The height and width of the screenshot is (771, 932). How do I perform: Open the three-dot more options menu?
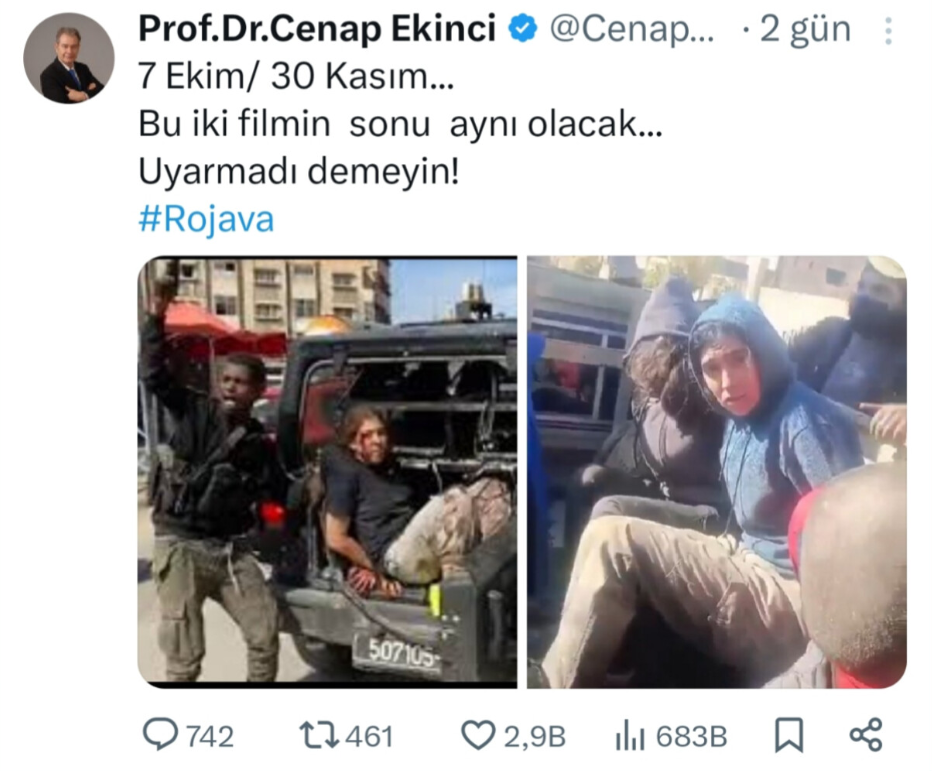(888, 31)
